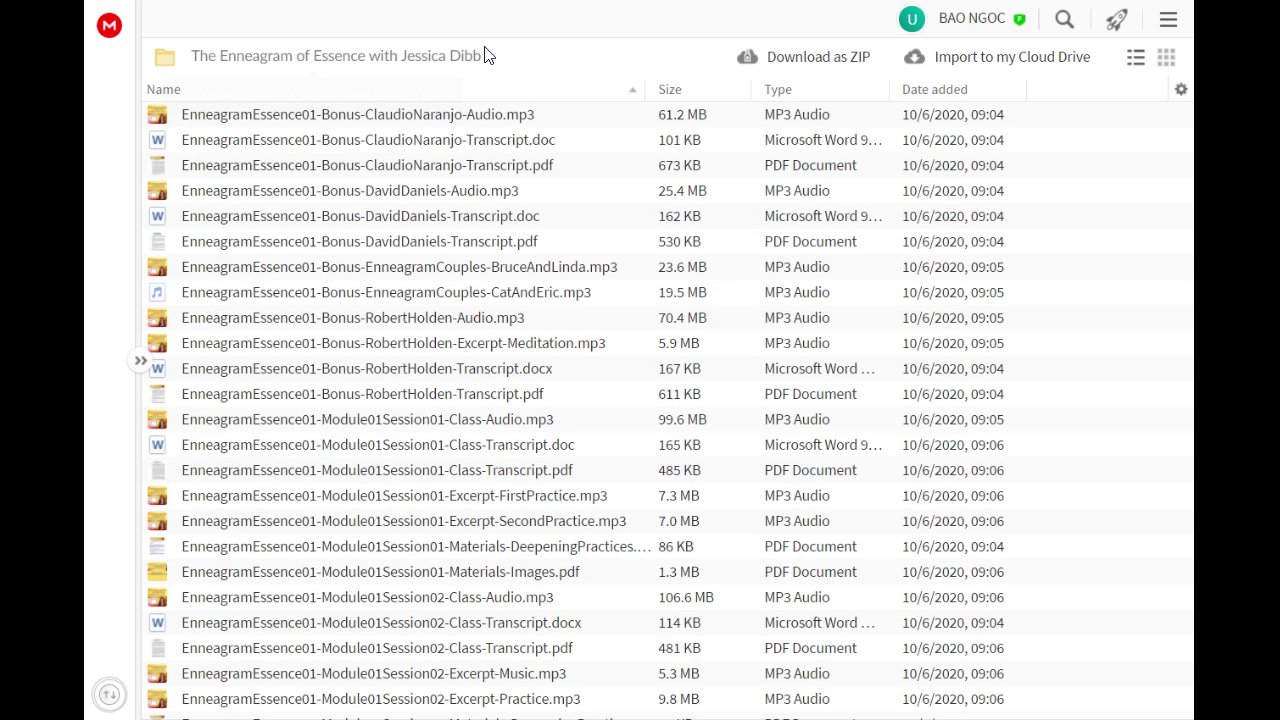The width and height of the screenshot is (1280, 720).
Task: Switch to list view
Action: (1136, 57)
